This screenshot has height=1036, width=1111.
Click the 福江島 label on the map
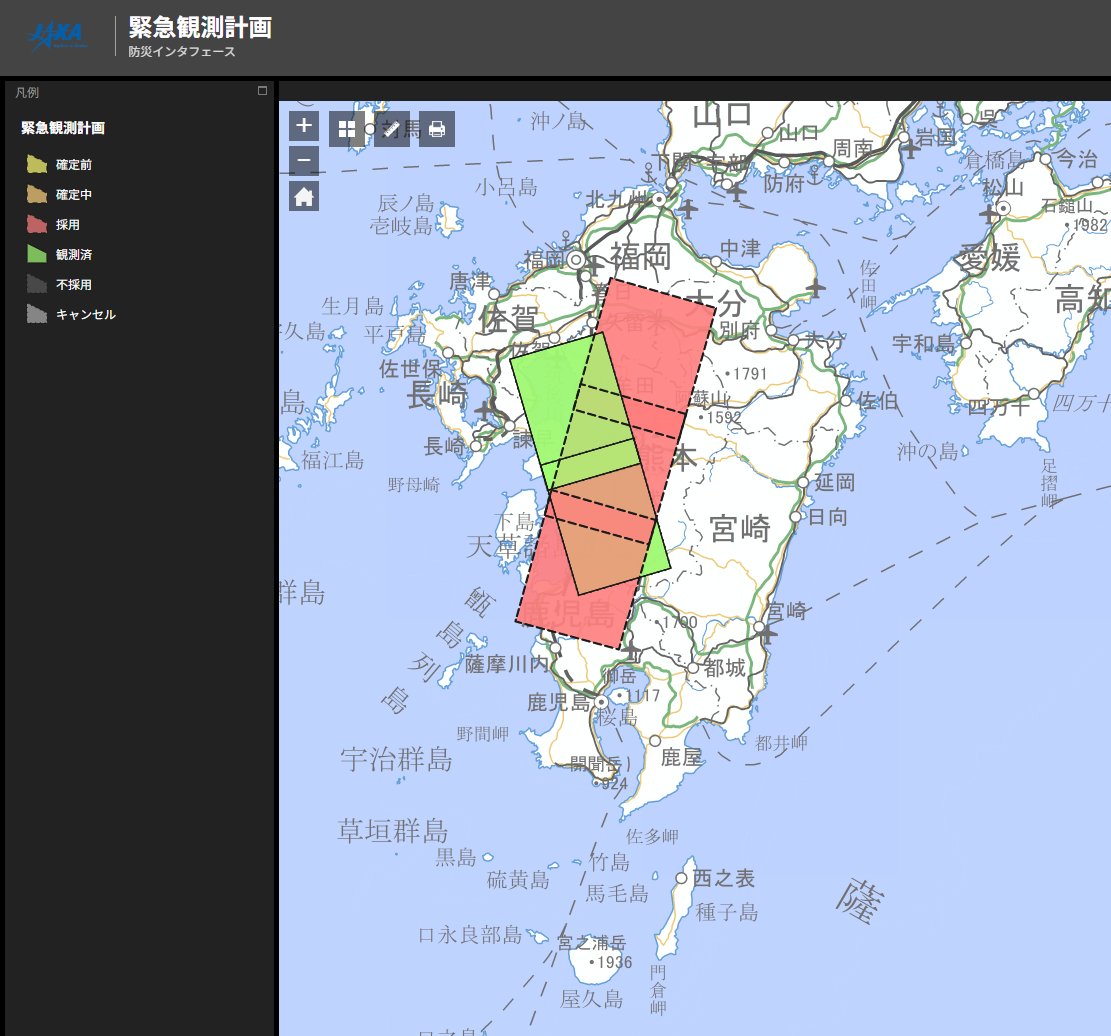coord(332,461)
